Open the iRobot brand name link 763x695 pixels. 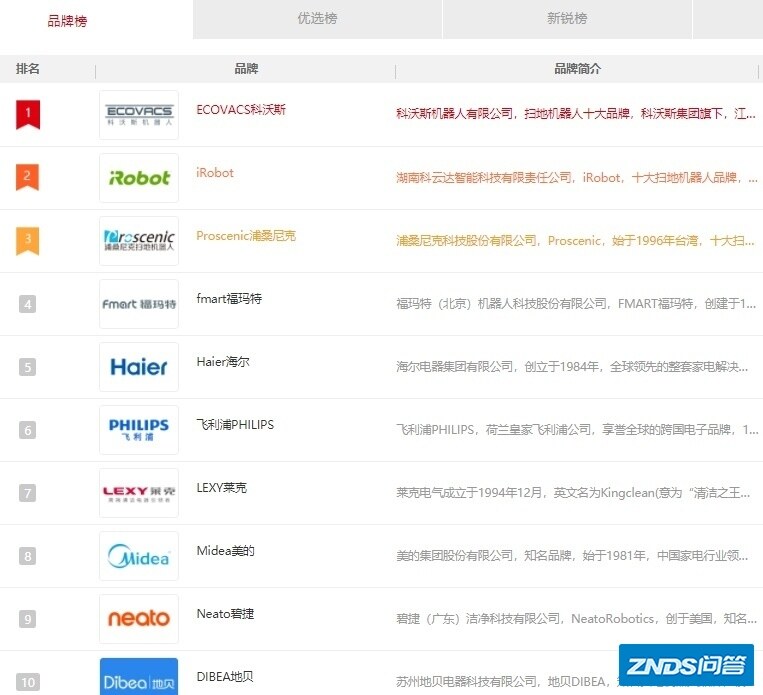pos(215,173)
